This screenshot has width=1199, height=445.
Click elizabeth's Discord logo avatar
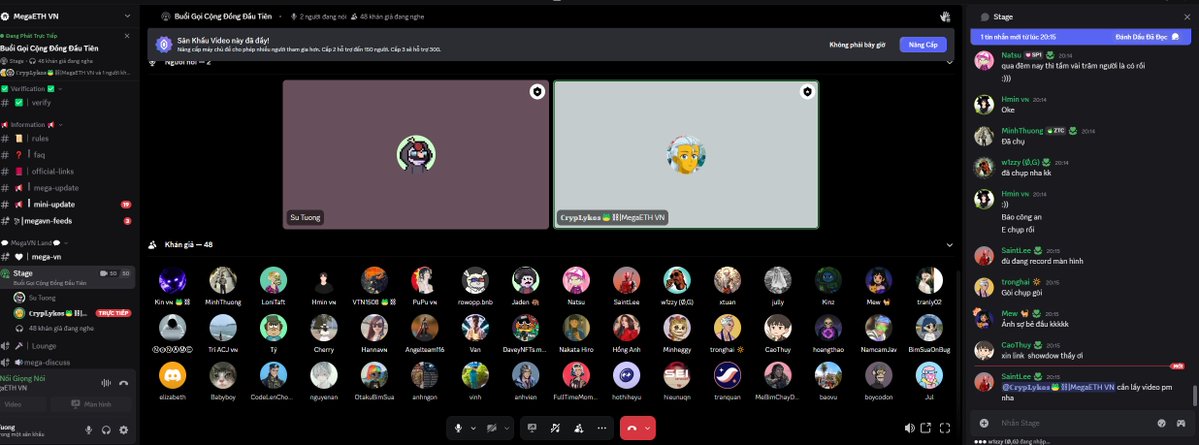pos(172,375)
